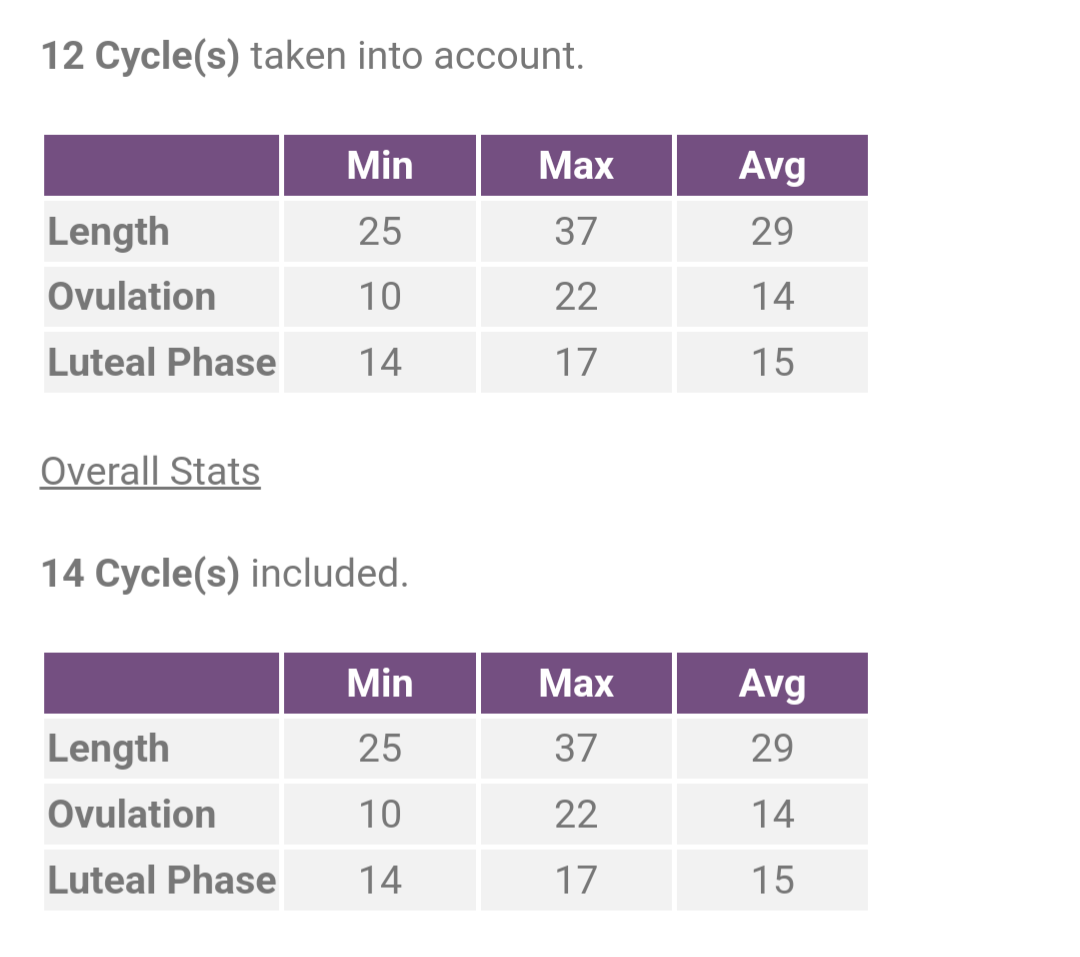Open the Overall Stats link
The width and height of the screenshot is (1080, 957).
(150, 471)
